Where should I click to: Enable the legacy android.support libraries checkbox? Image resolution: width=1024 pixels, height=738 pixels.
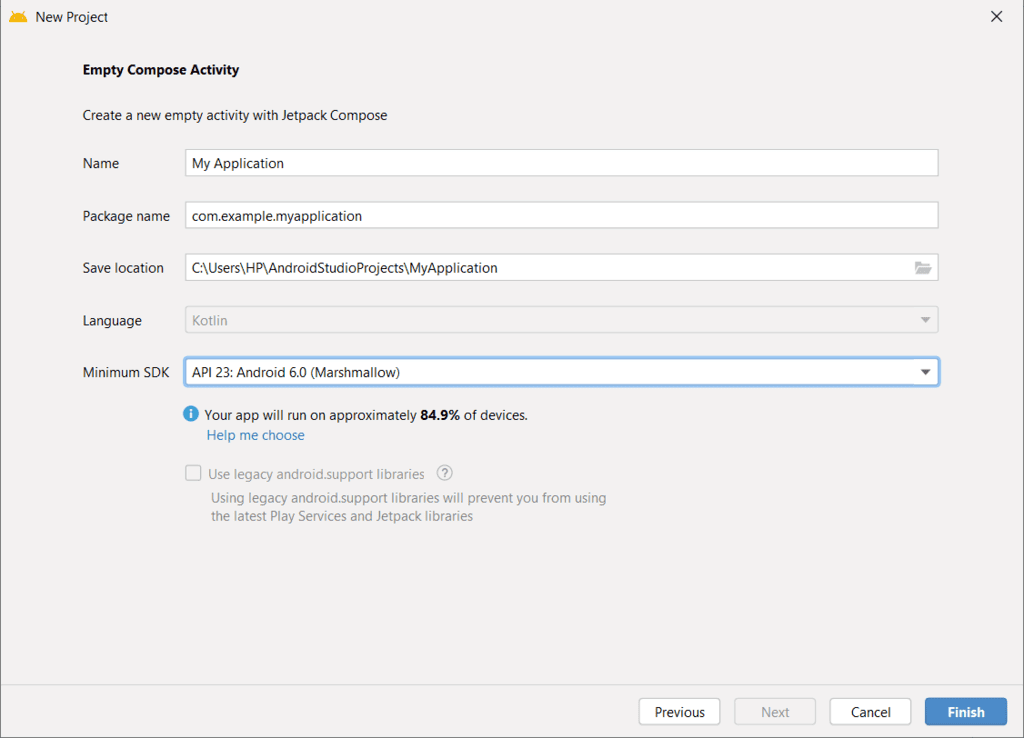[193, 474]
